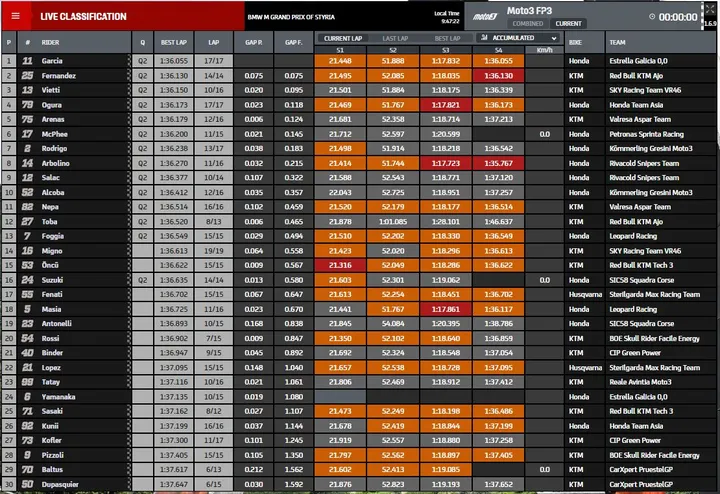Switch to COMBINED classification view

[528, 23]
